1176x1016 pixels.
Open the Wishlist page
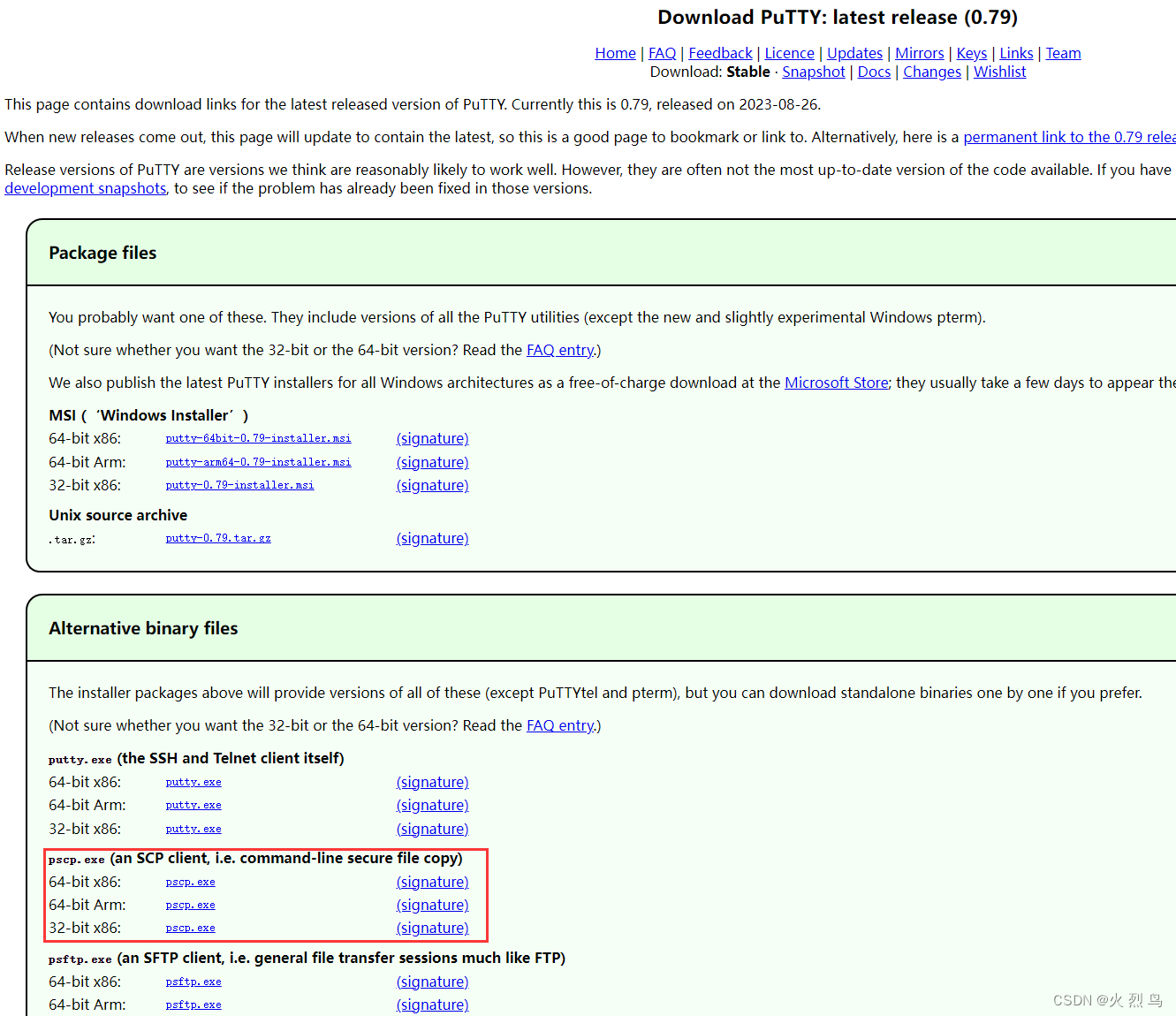pos(999,72)
